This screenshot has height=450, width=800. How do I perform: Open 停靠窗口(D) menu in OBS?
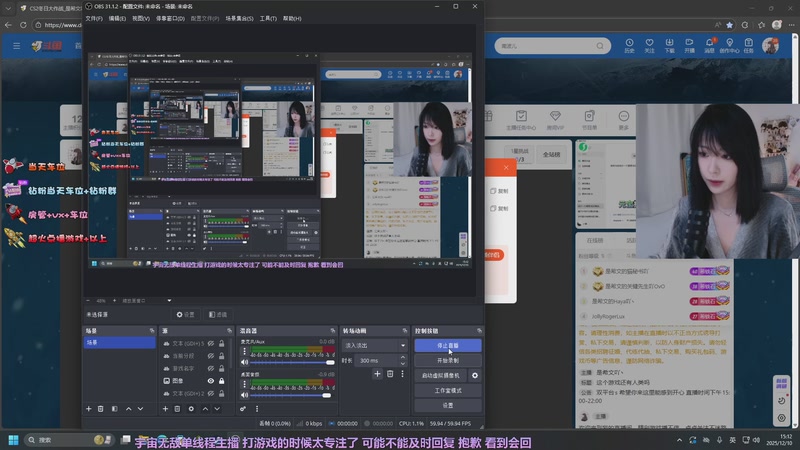[170, 18]
